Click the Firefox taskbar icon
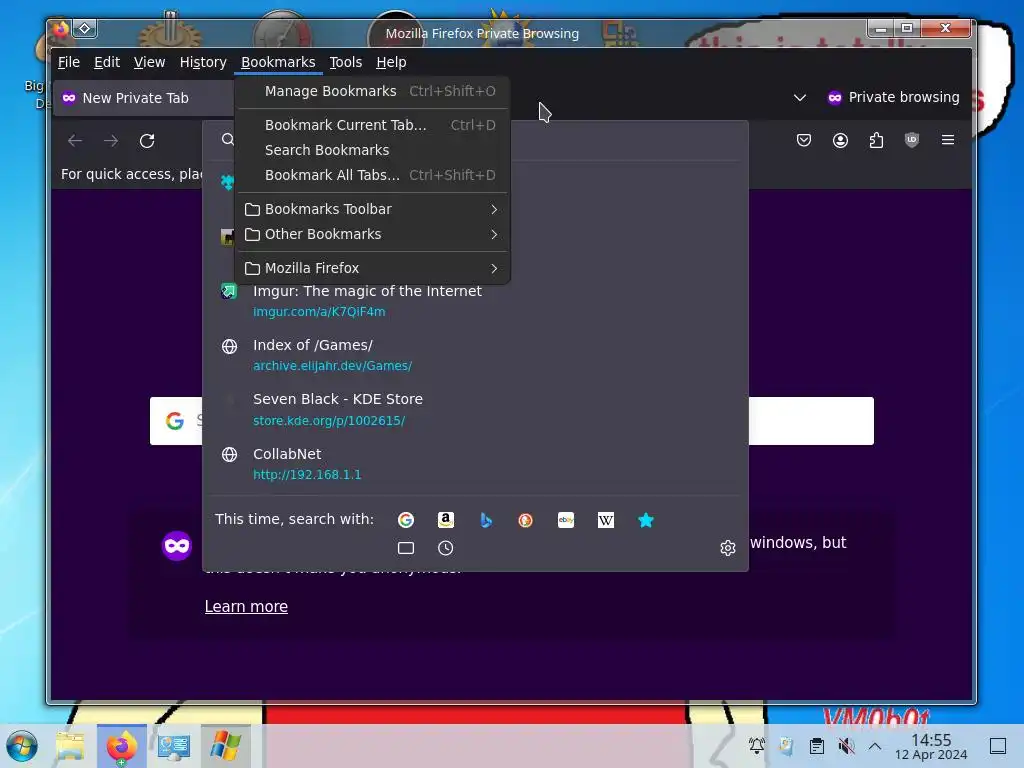This screenshot has height=768, width=1024. coord(121,746)
